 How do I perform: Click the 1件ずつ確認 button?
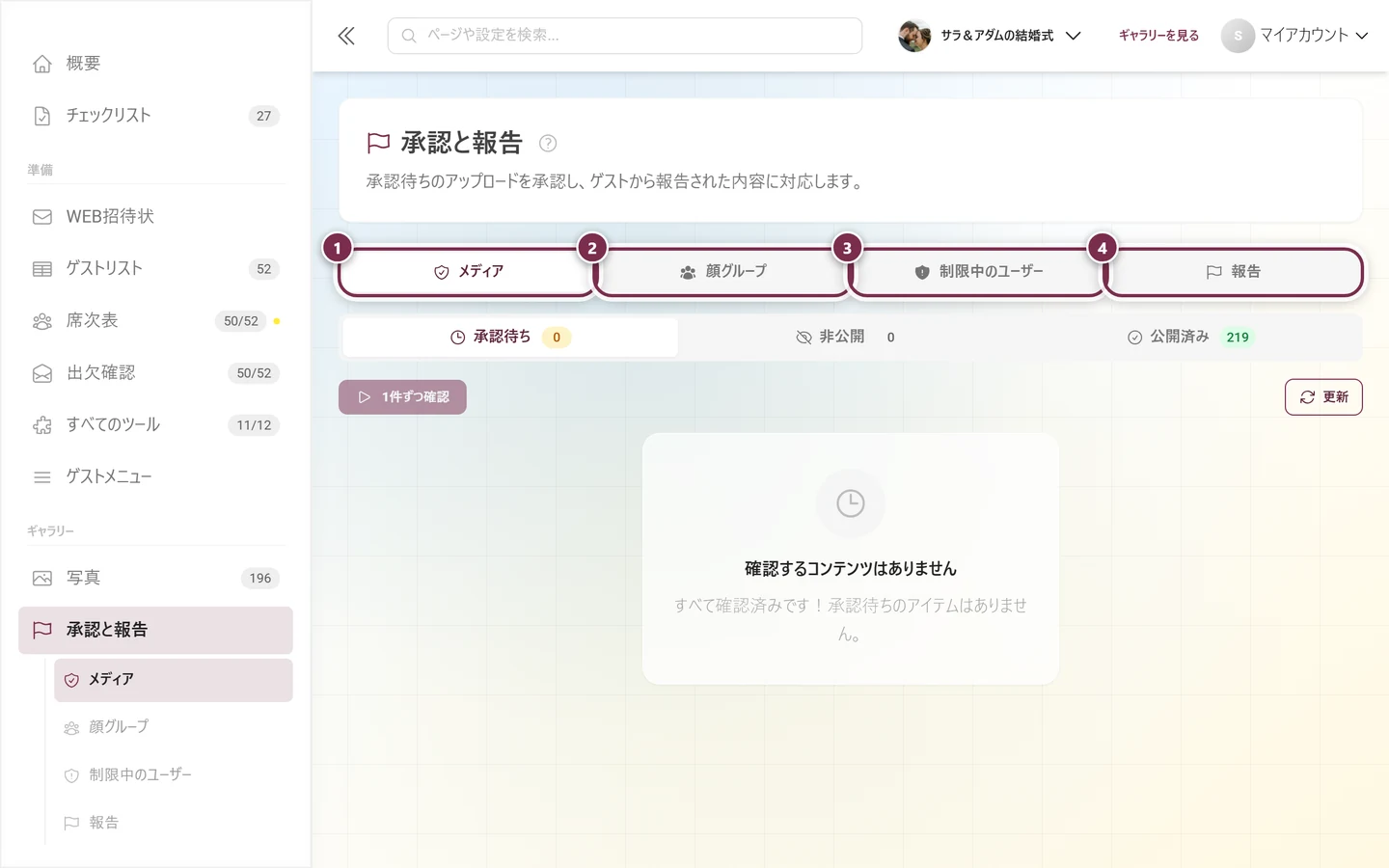click(x=402, y=397)
